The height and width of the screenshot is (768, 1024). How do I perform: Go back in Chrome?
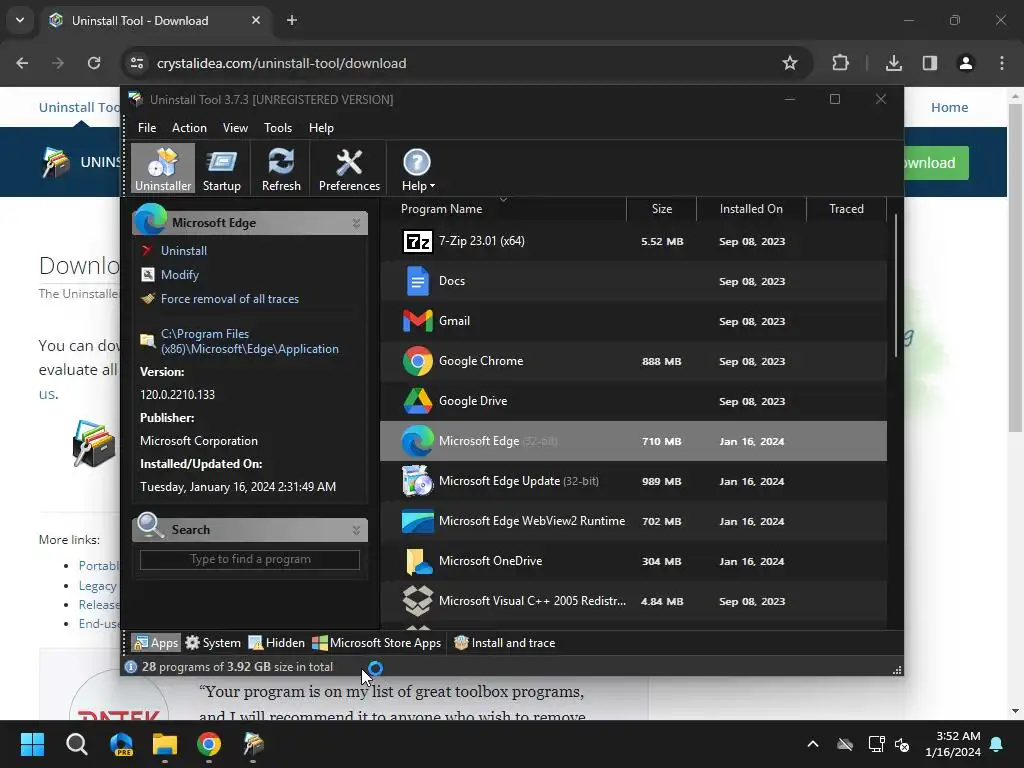pyautogui.click(x=22, y=63)
